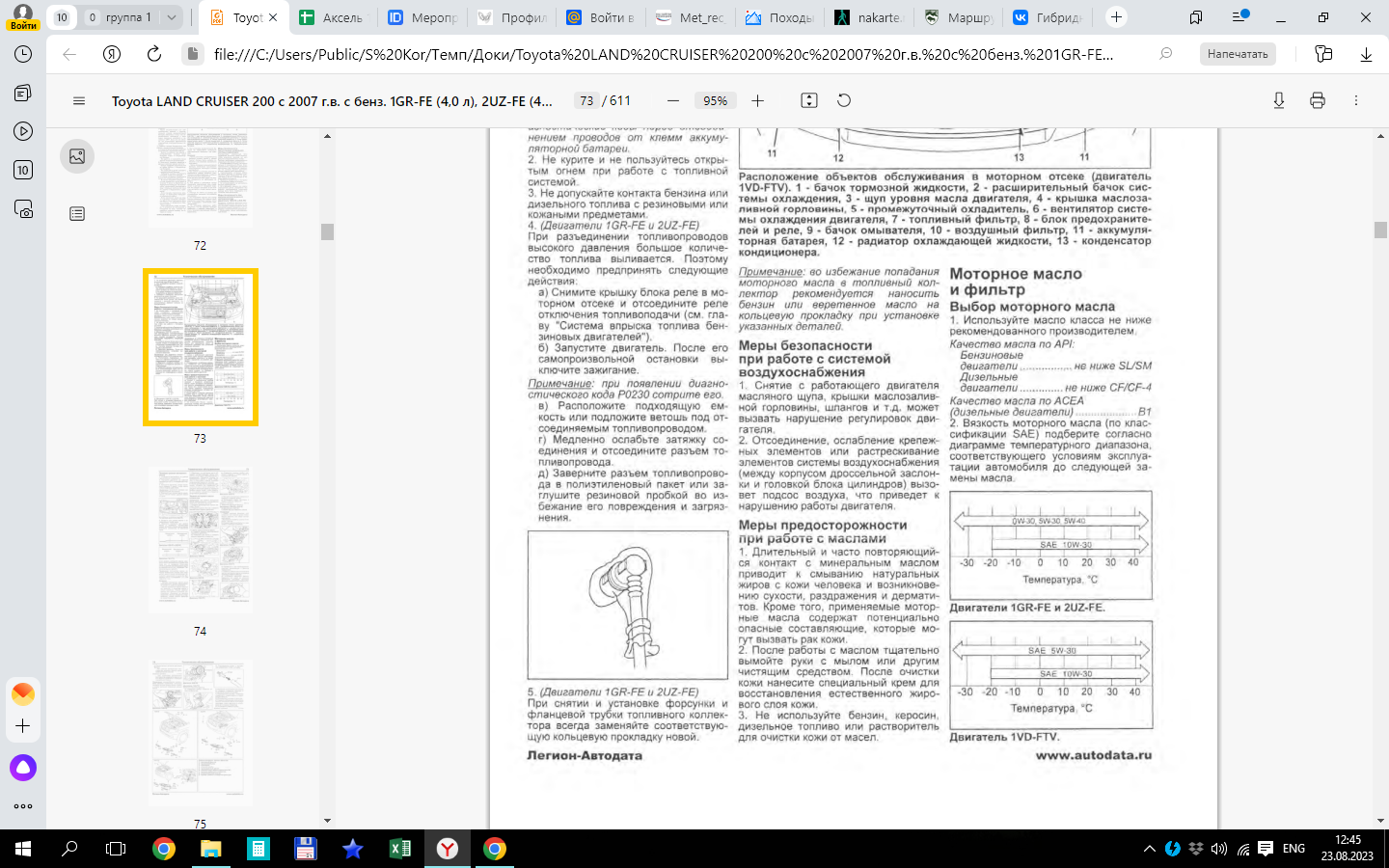Switch to the Походы tab
Image resolution: width=1389 pixels, height=868 pixels.
click(779, 17)
